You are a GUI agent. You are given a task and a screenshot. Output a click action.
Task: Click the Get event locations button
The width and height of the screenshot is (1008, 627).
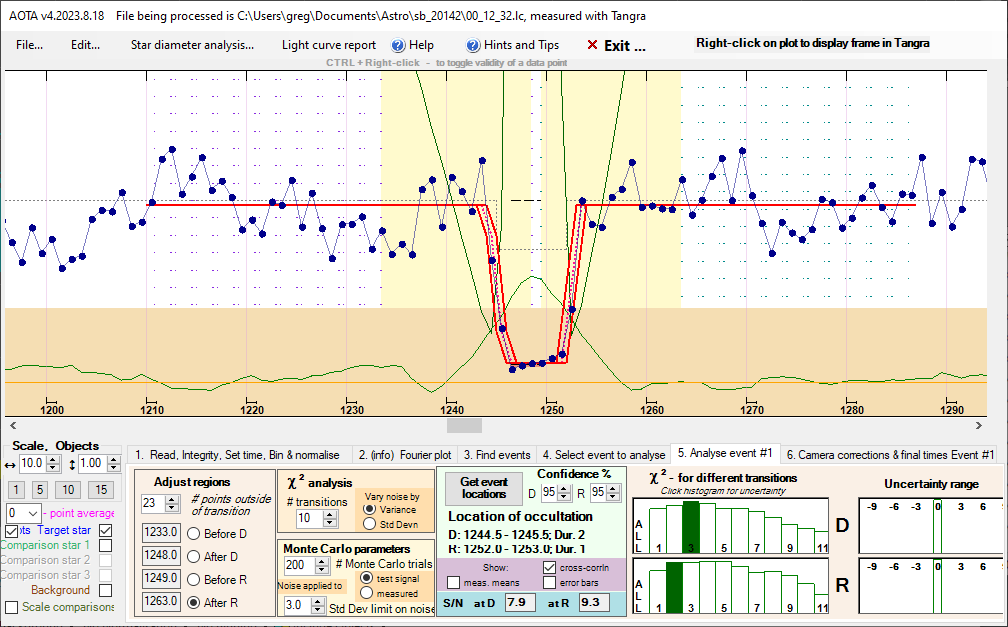click(x=484, y=488)
